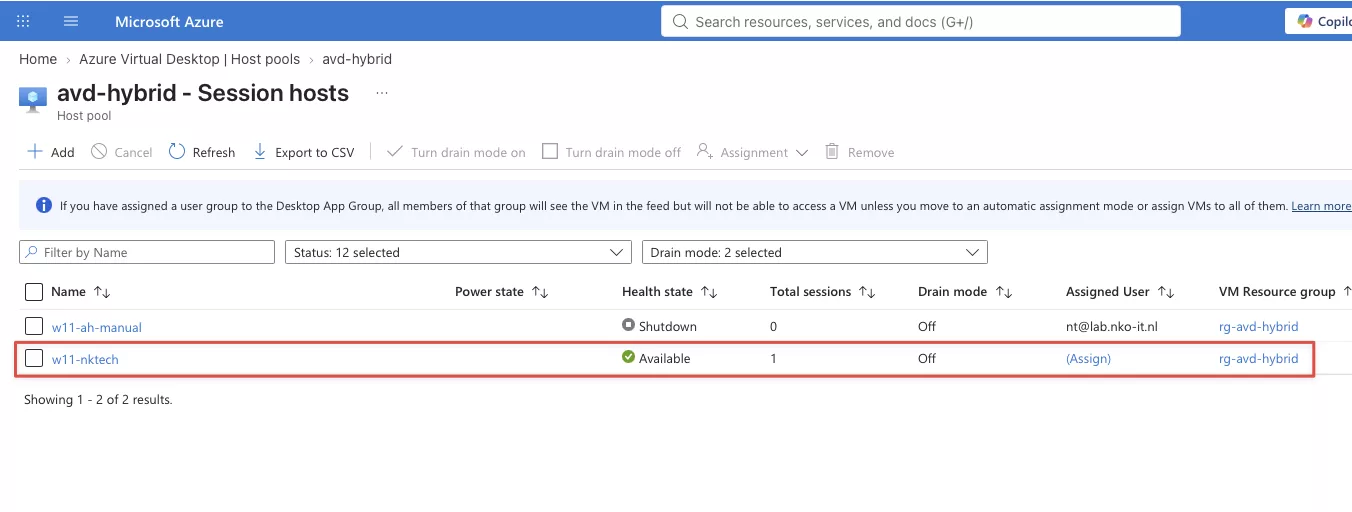Click the green Available status icon
The width and height of the screenshot is (1352, 512).
(x=628, y=357)
